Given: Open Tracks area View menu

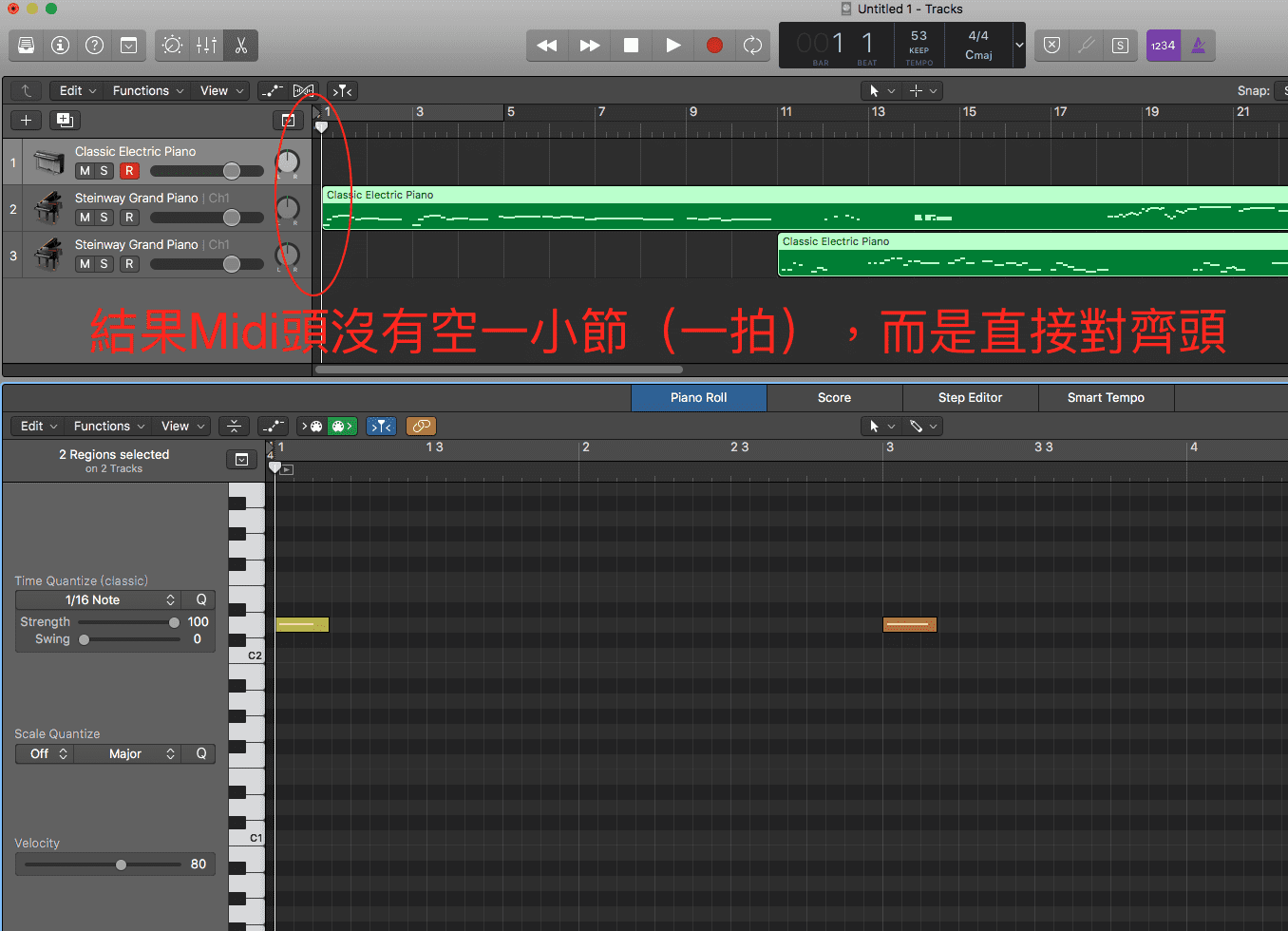Looking at the screenshot, I should (x=222, y=90).
